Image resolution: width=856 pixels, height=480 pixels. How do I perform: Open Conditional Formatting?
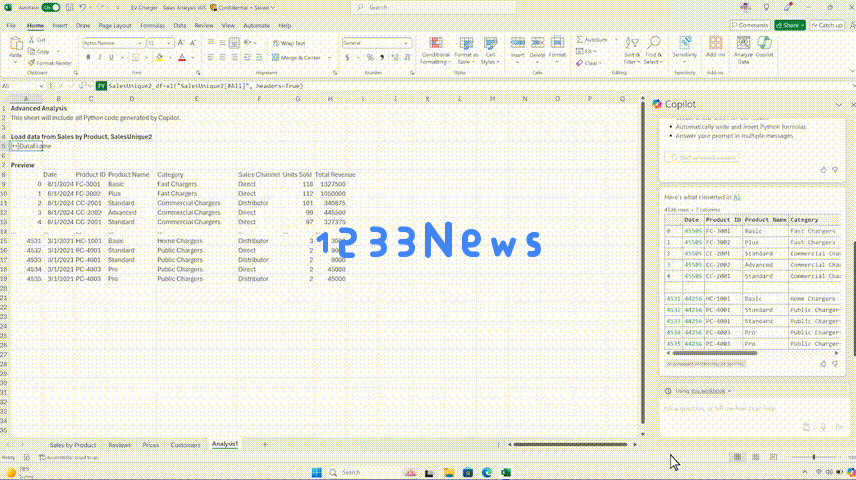click(x=436, y=51)
